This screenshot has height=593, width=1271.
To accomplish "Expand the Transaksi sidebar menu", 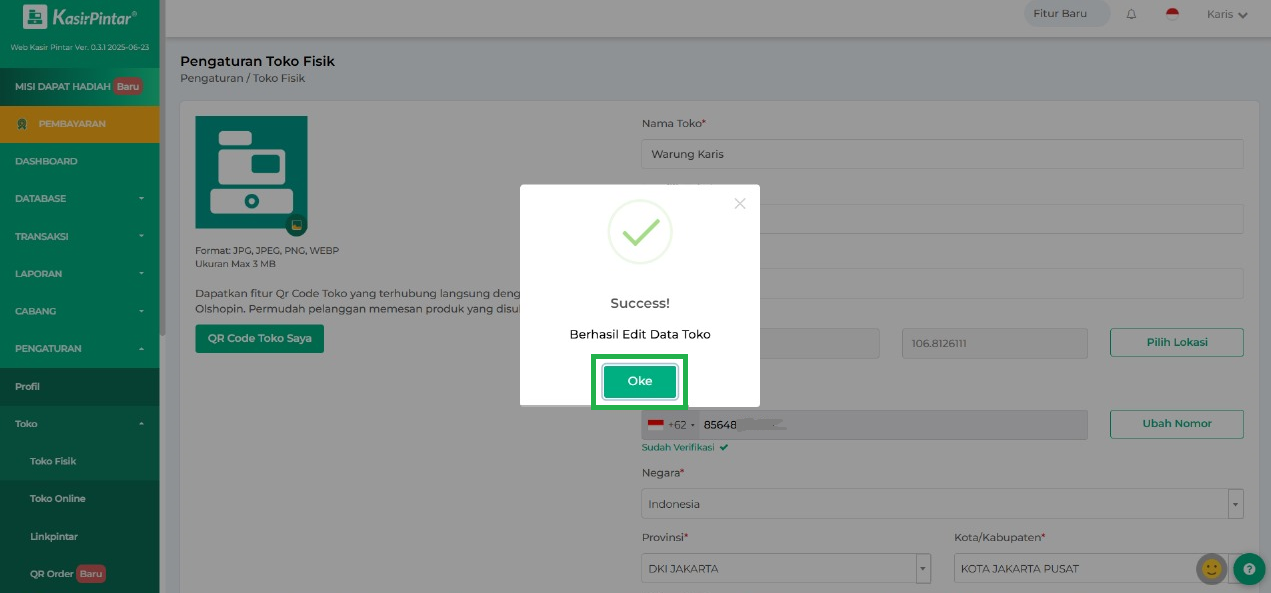I will (x=79, y=236).
